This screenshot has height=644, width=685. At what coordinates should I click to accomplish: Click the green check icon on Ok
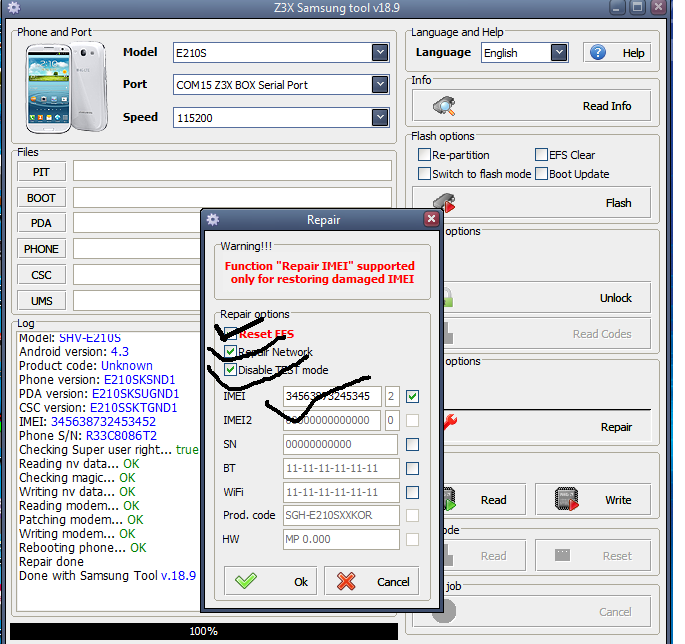246,581
